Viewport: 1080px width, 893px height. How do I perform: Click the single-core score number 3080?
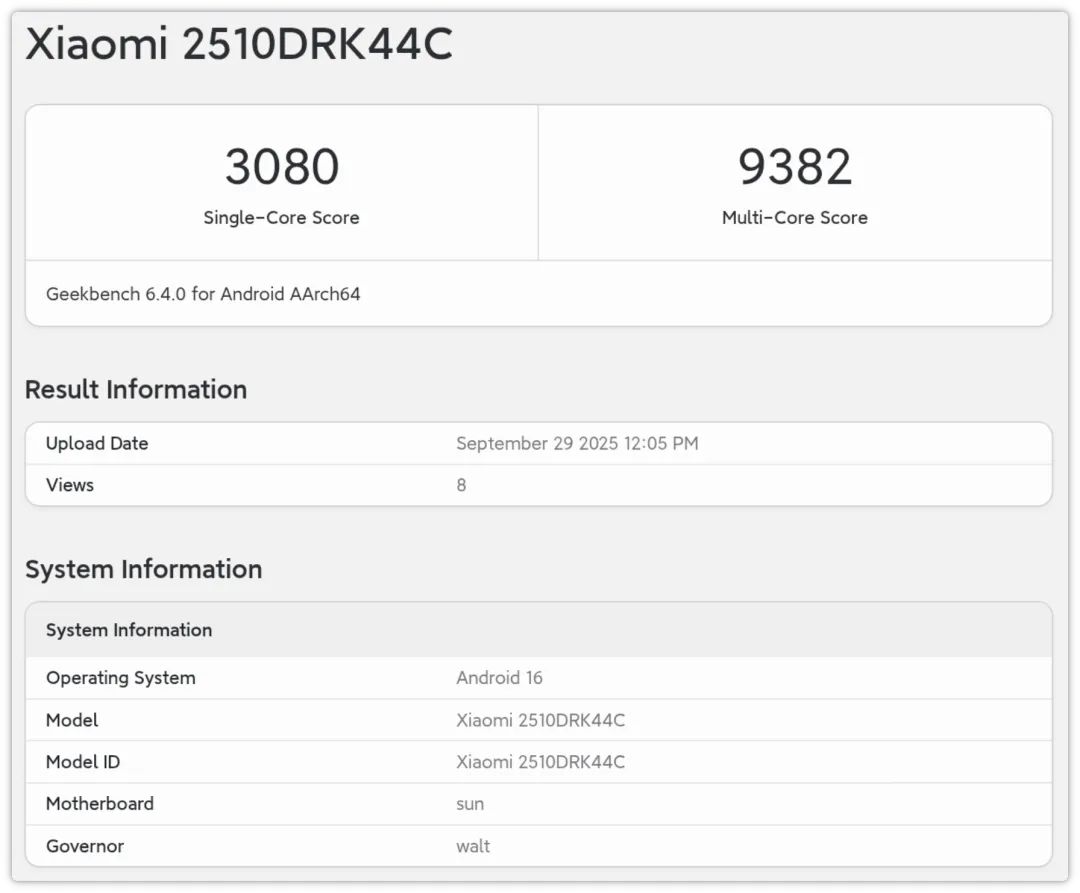click(x=281, y=167)
